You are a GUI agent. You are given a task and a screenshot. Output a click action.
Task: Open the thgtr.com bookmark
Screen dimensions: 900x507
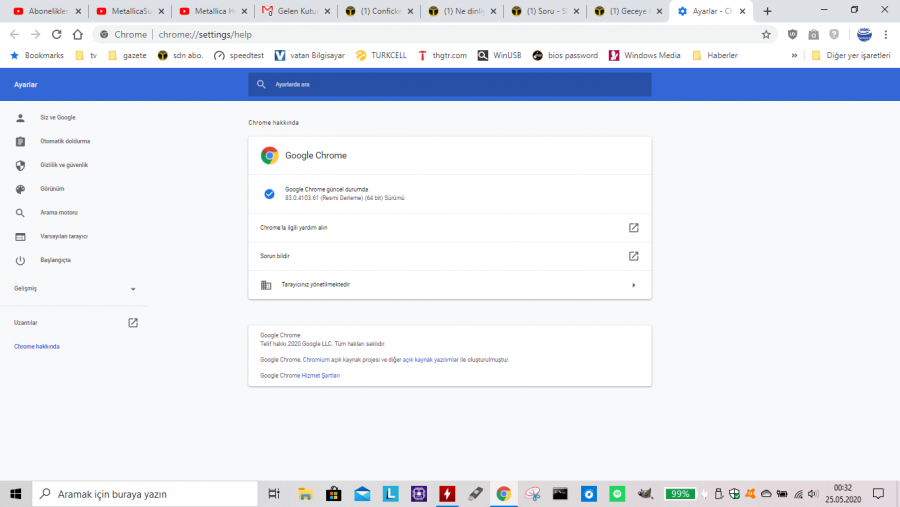pos(442,56)
